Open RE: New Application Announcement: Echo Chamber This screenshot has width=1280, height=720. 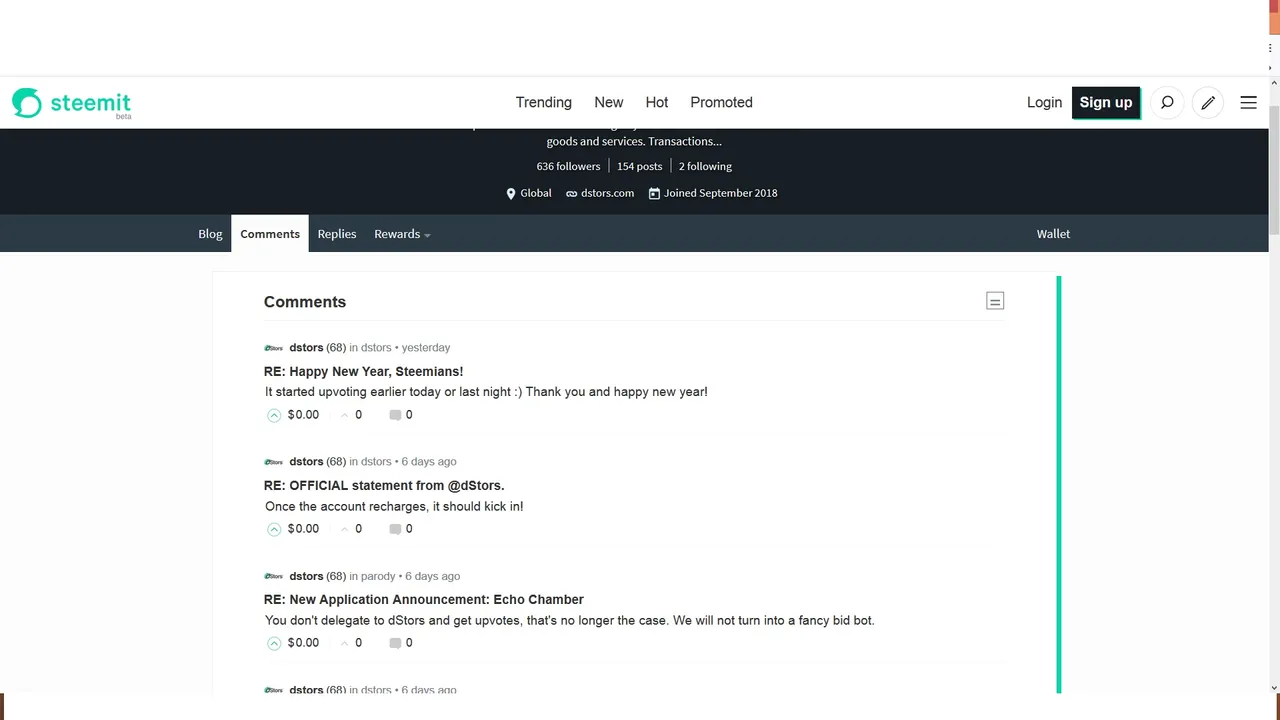pyautogui.click(x=424, y=599)
